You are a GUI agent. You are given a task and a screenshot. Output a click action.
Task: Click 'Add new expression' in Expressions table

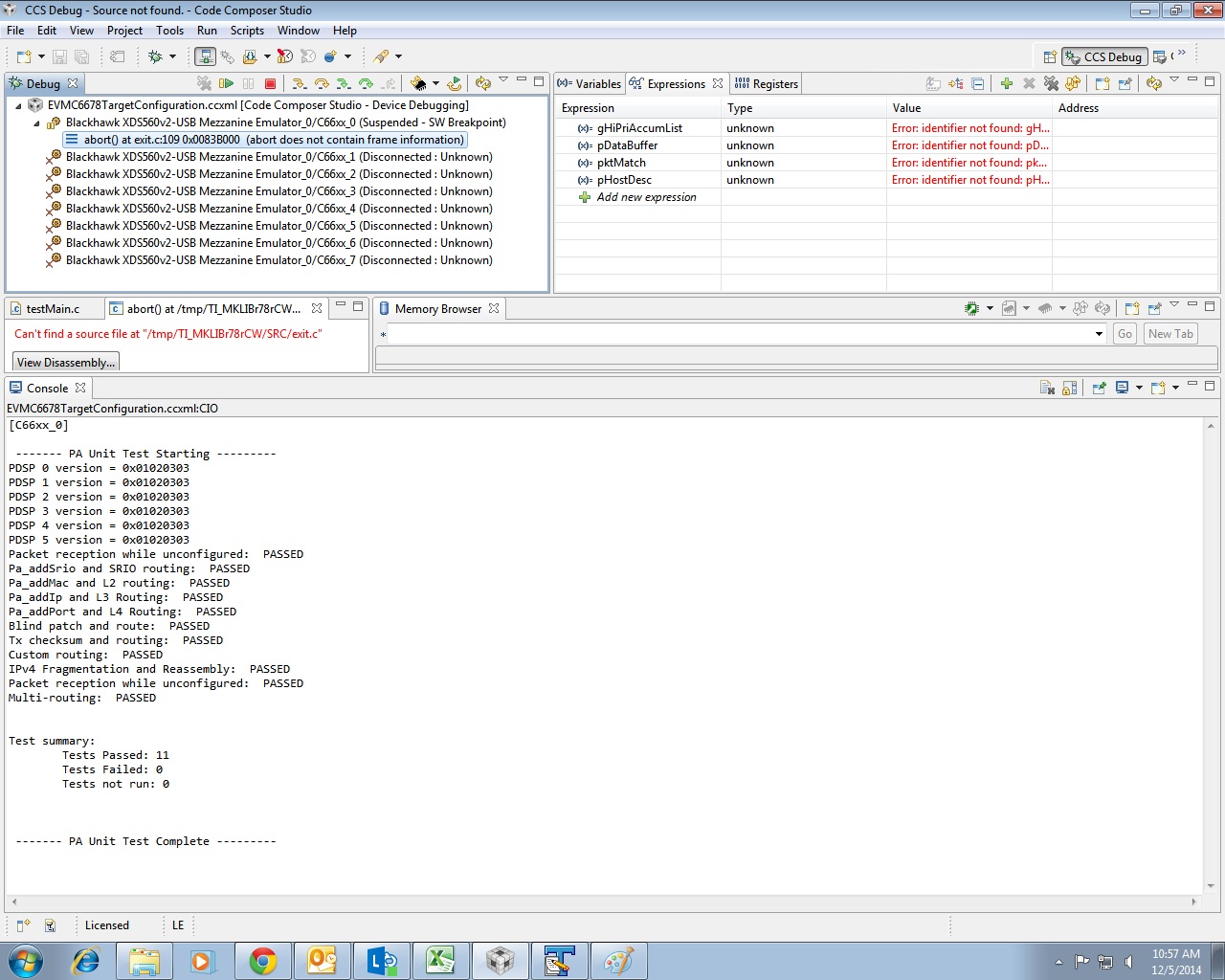pyautogui.click(x=647, y=197)
